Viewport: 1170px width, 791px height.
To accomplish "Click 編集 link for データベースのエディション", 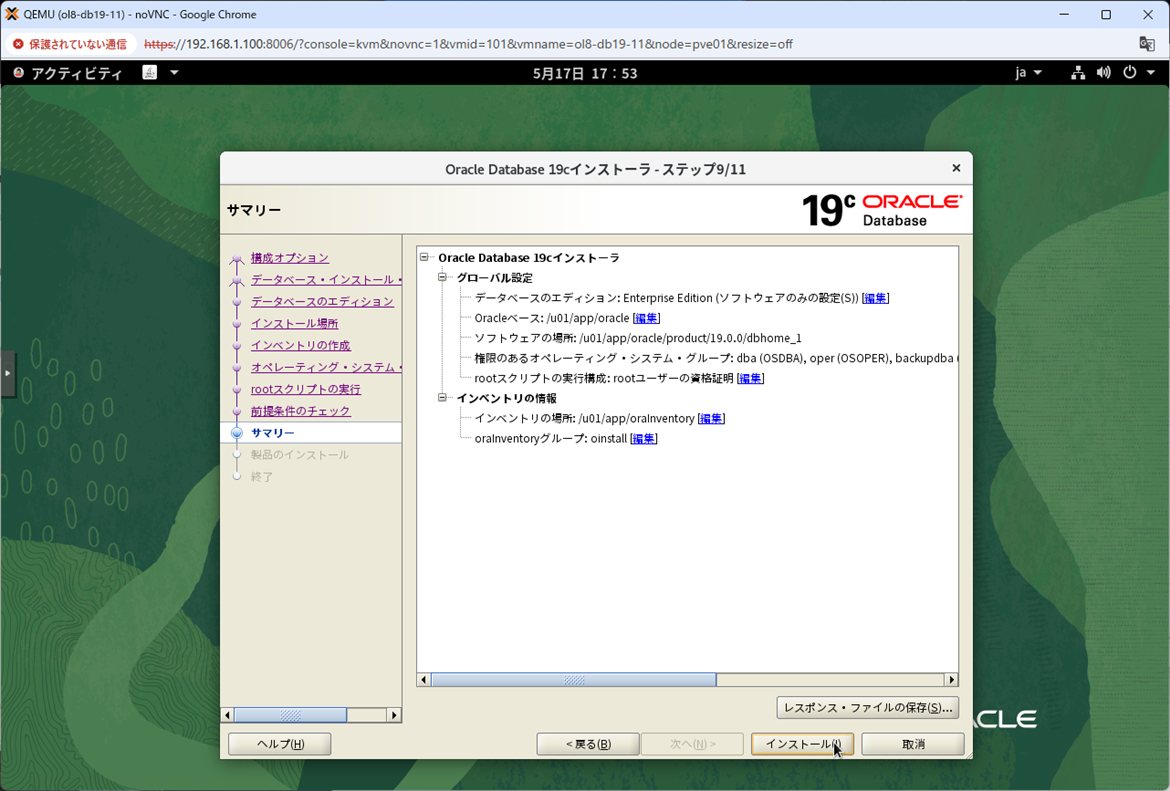I will point(875,298).
